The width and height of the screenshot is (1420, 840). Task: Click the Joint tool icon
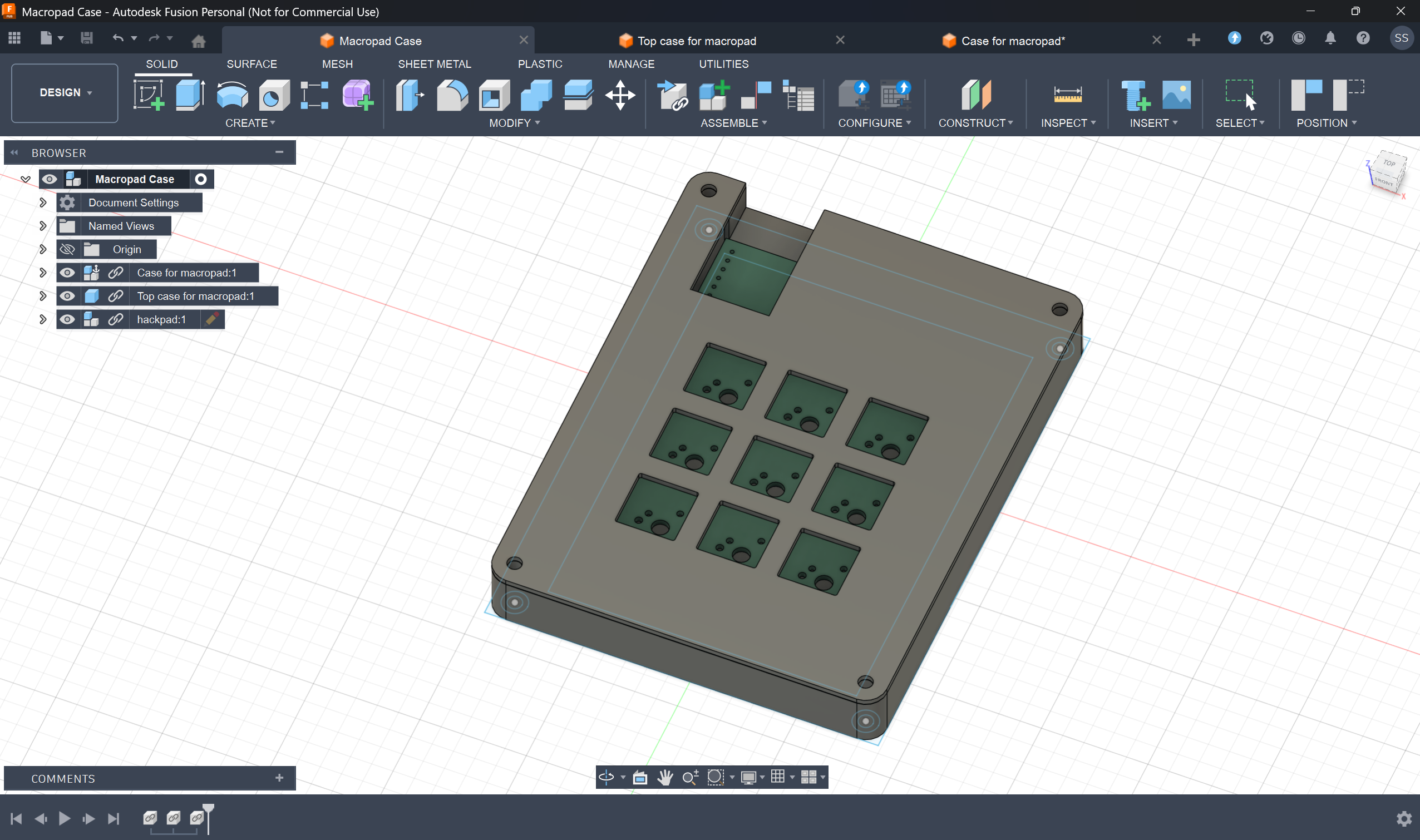[x=756, y=95]
